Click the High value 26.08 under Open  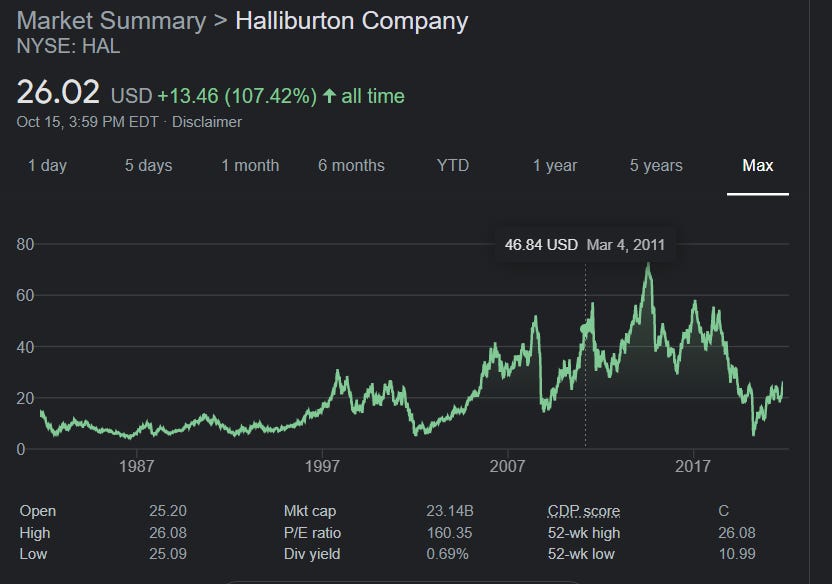click(168, 533)
